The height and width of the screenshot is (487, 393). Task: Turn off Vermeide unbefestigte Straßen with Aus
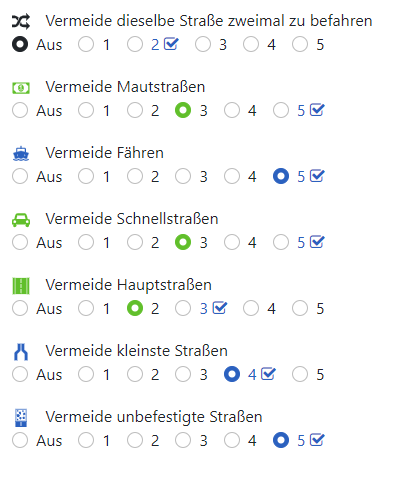(20, 440)
